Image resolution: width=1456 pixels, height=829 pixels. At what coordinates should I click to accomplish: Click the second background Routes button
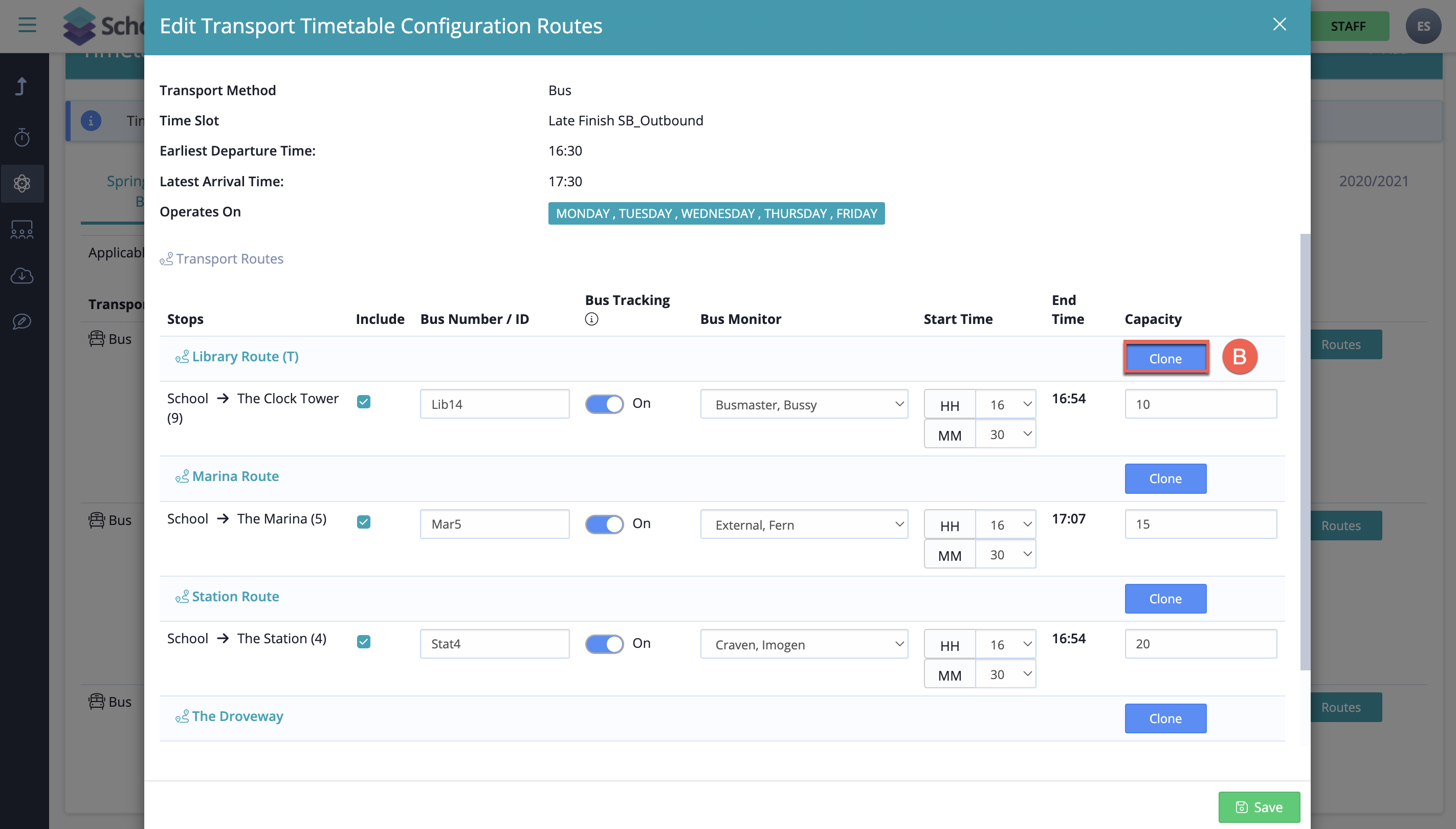pyautogui.click(x=1346, y=526)
